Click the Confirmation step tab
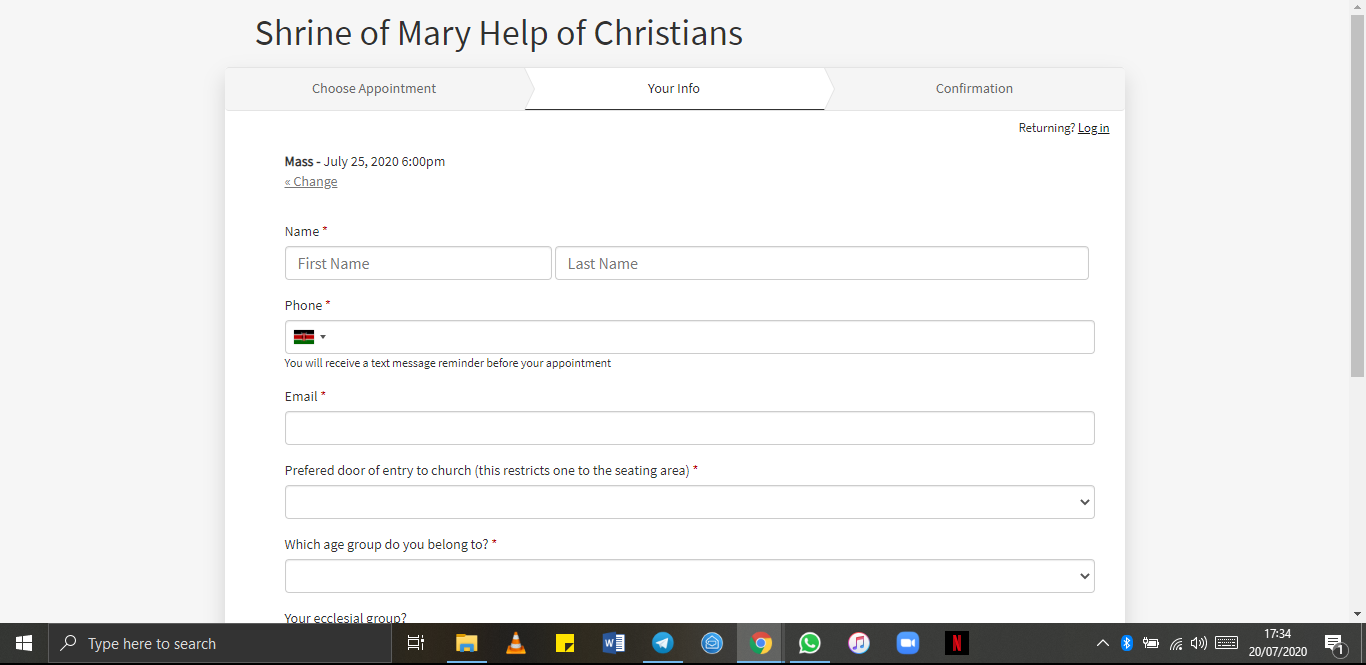Screen dimensions: 1366x665 pyautogui.click(x=974, y=89)
